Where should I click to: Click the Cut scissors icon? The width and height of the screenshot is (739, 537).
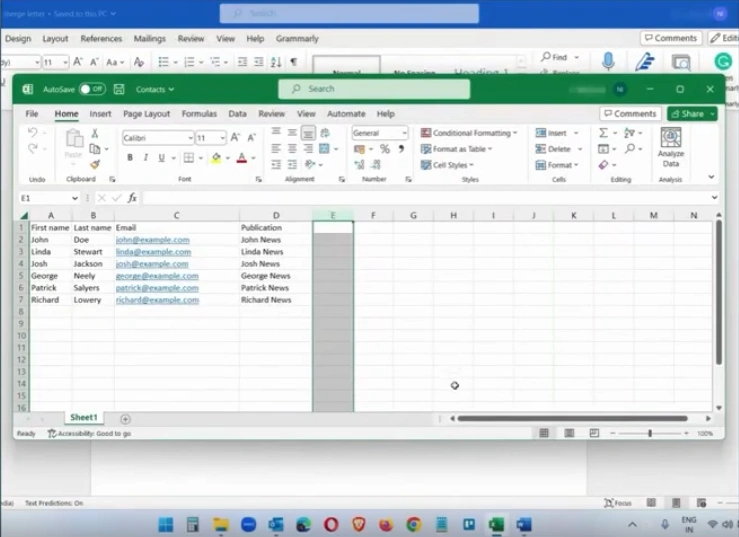pyautogui.click(x=95, y=133)
